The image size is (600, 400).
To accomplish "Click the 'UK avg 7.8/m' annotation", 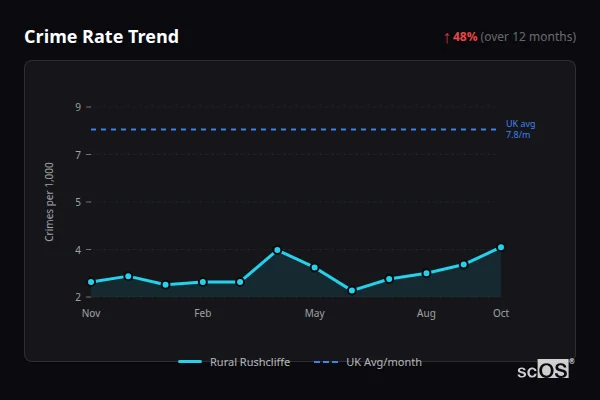I will [x=520, y=129].
